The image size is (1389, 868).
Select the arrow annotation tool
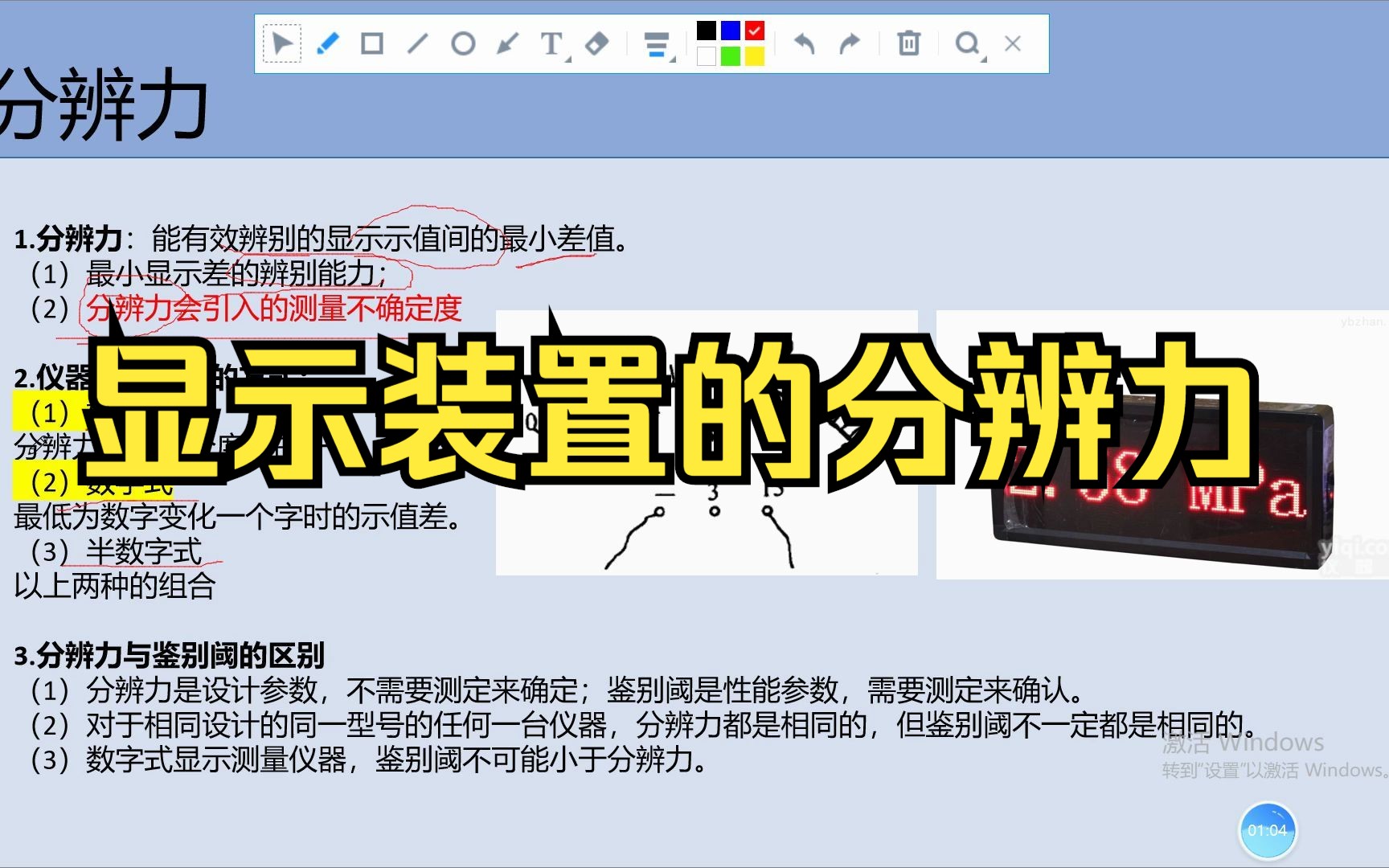tap(507, 43)
